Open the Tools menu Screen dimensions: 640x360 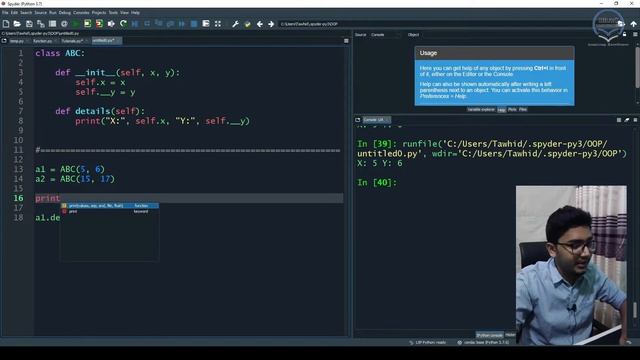tap(113, 13)
